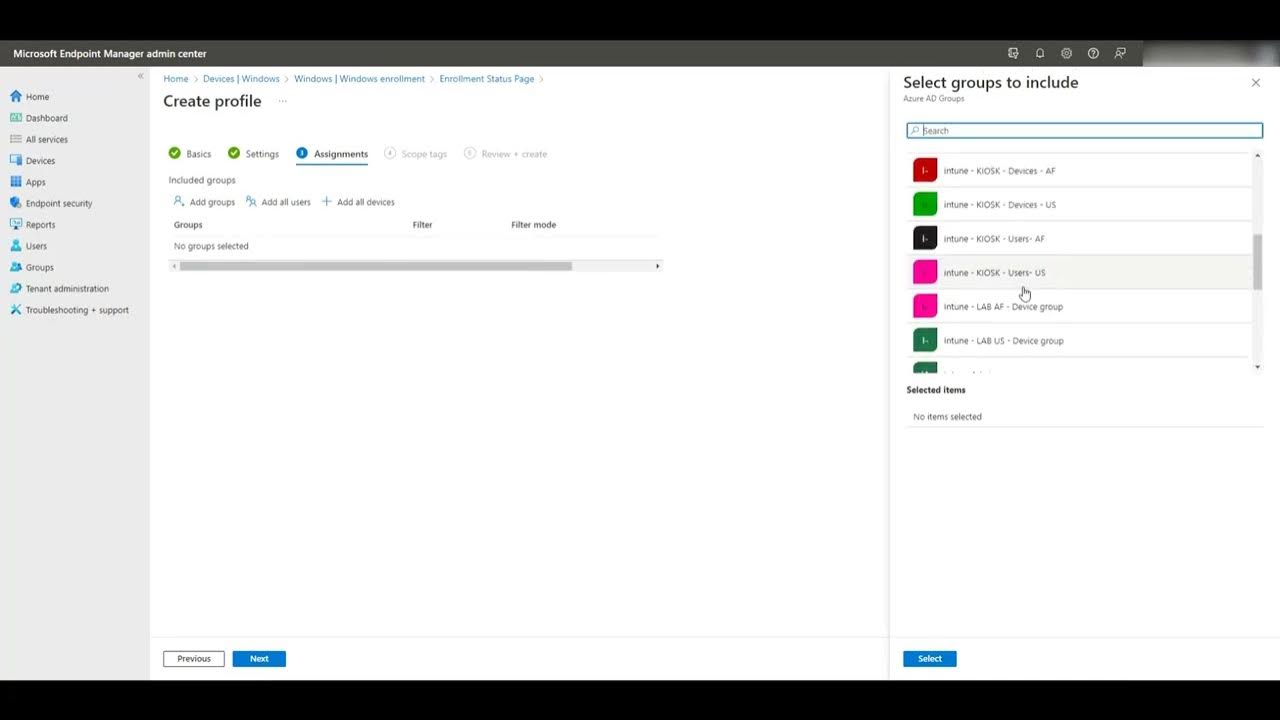Screen dimensions: 1280x720
Task: Open the settings gear in the header
Action: point(1066,53)
